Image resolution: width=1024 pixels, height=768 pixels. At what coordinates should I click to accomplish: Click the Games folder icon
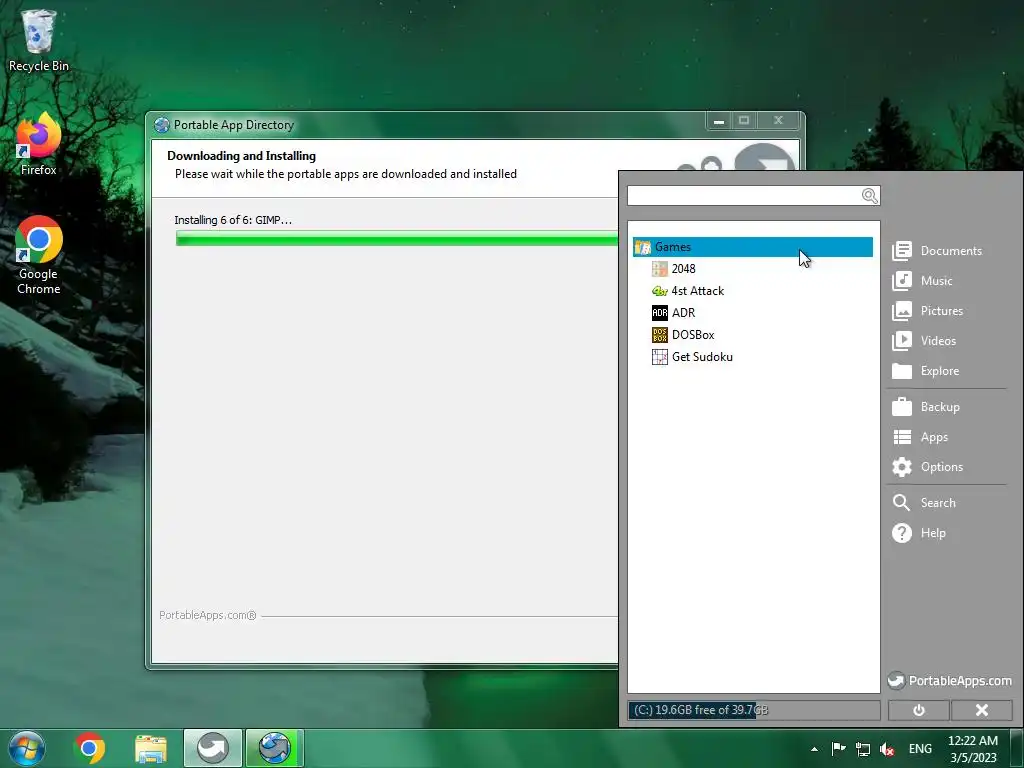tap(643, 247)
